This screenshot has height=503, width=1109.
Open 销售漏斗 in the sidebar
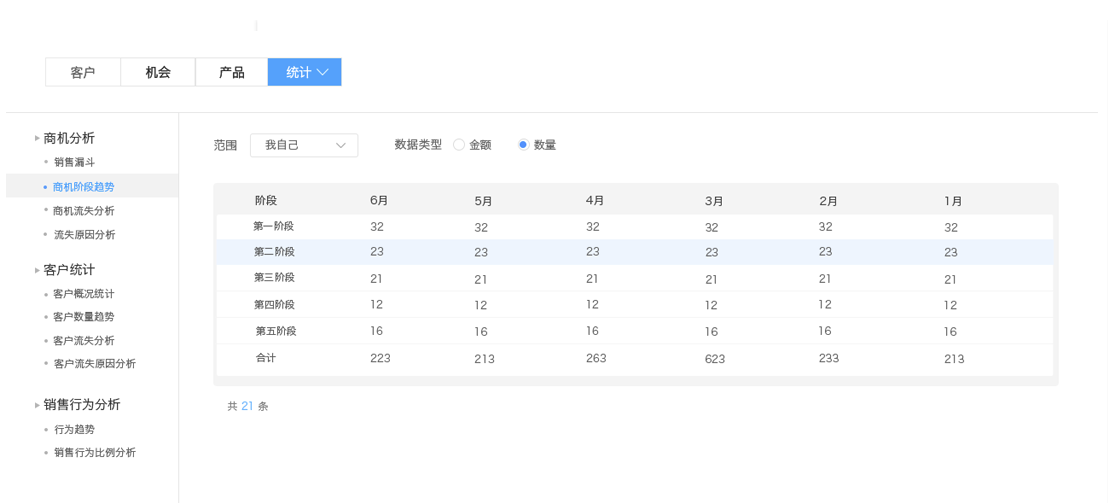coord(74,162)
